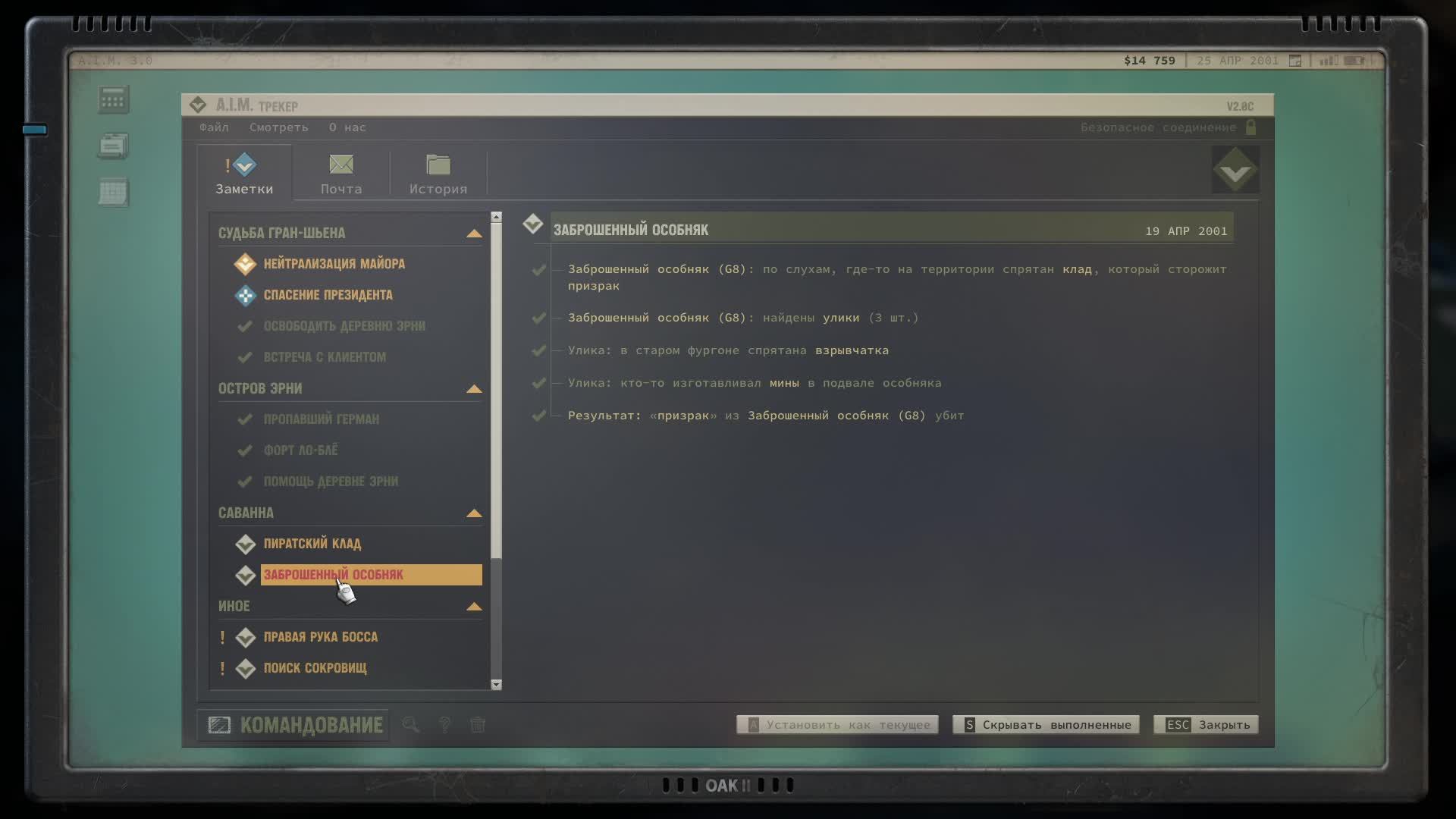Collapse the Иное section

click(x=474, y=607)
